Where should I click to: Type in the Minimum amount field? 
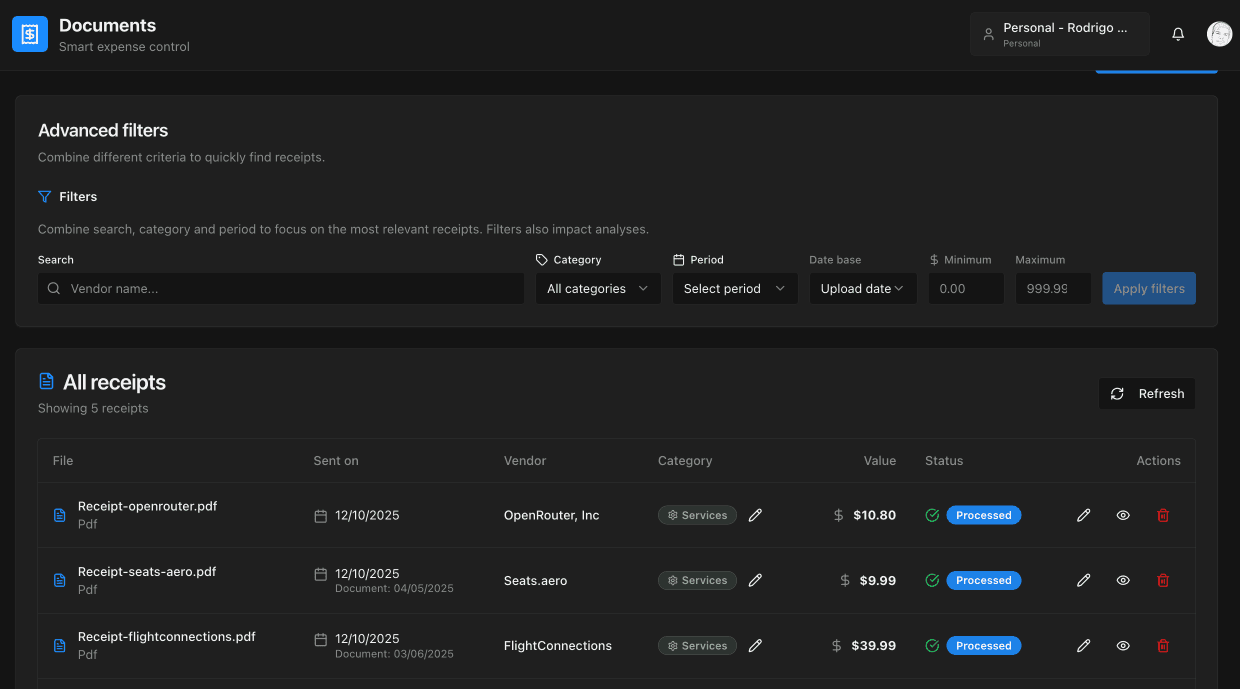[966, 288]
